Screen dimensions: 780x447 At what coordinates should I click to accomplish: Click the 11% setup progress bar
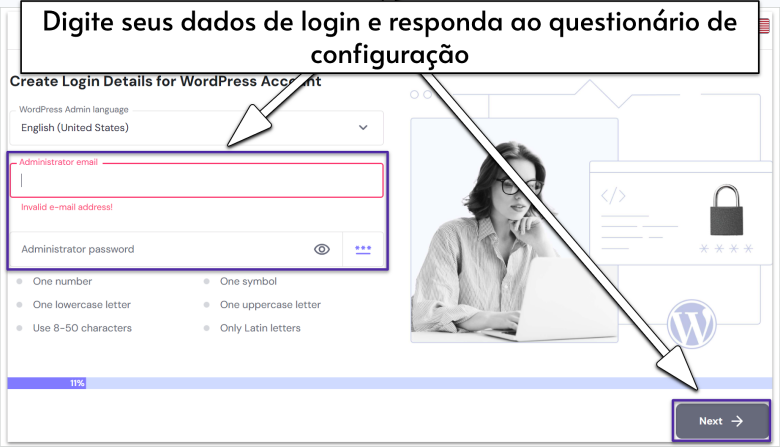390,383
